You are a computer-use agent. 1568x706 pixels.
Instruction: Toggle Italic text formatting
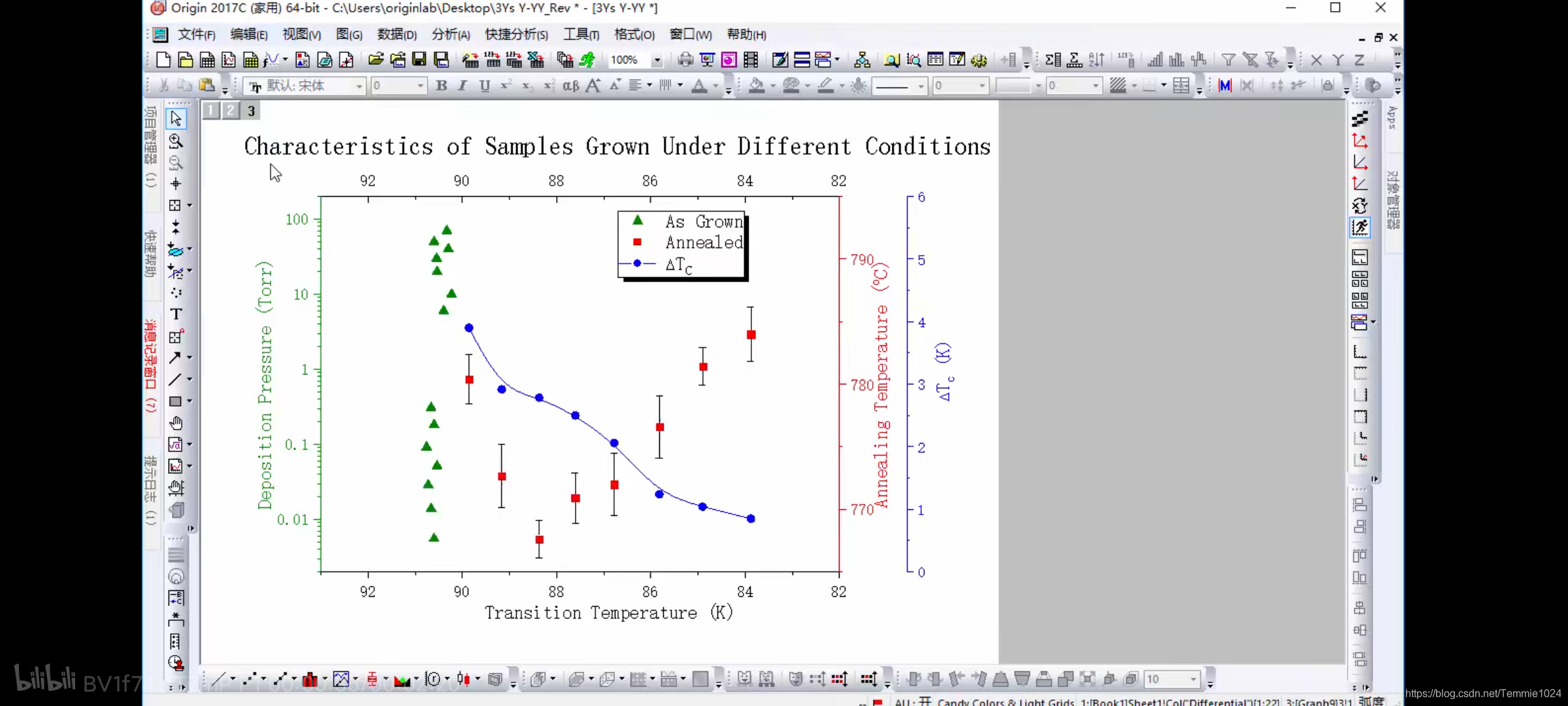tap(463, 86)
